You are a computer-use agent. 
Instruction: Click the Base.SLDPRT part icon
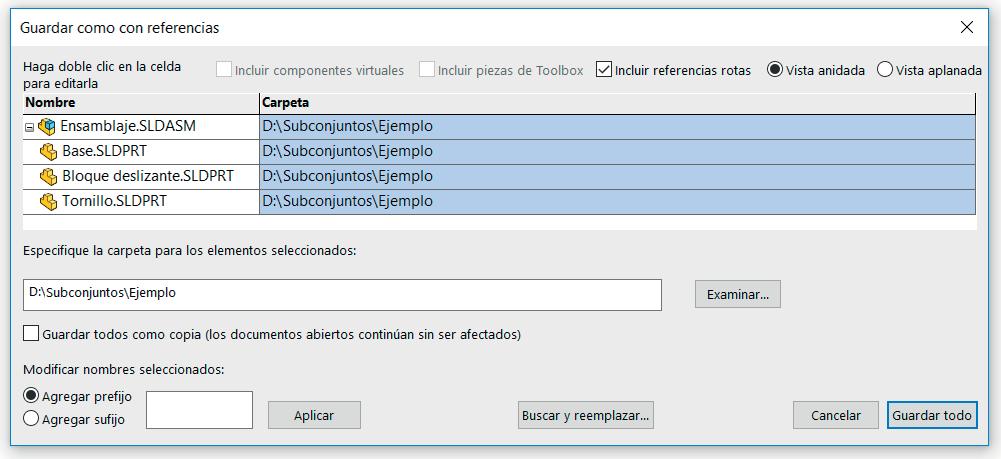(x=49, y=152)
